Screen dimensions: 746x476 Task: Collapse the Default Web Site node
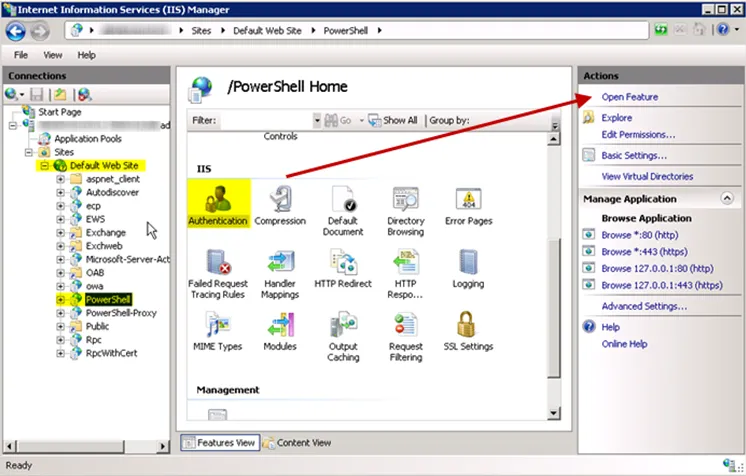[x=44, y=166]
